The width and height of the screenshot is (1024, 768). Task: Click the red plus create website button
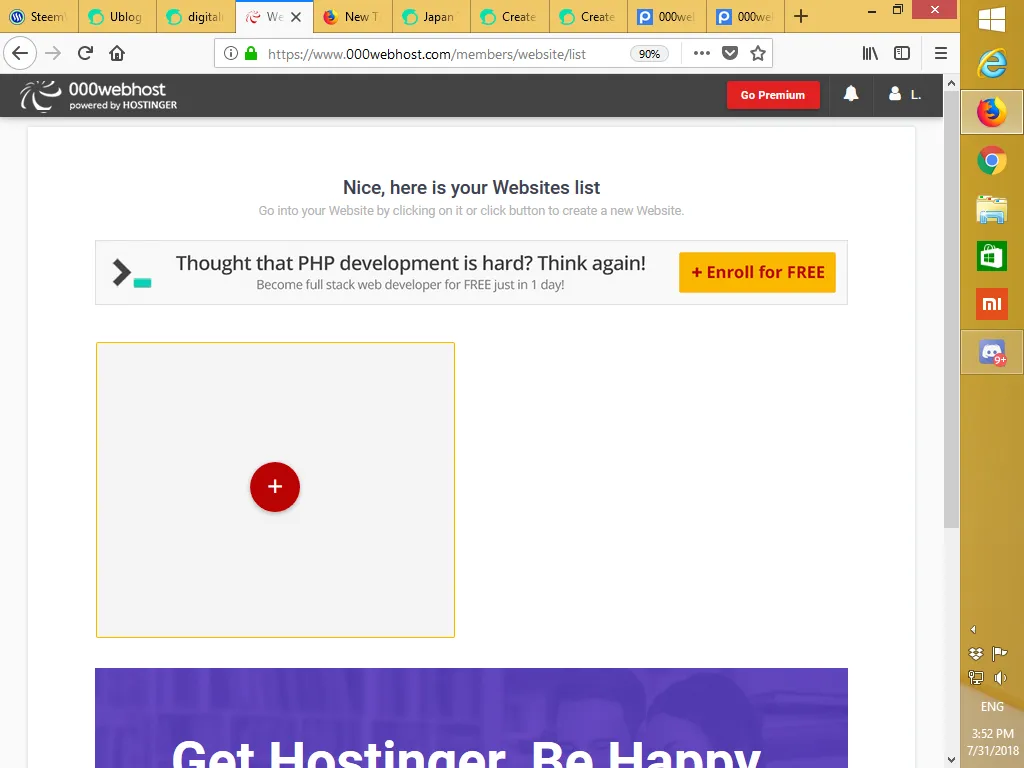pyautogui.click(x=275, y=487)
